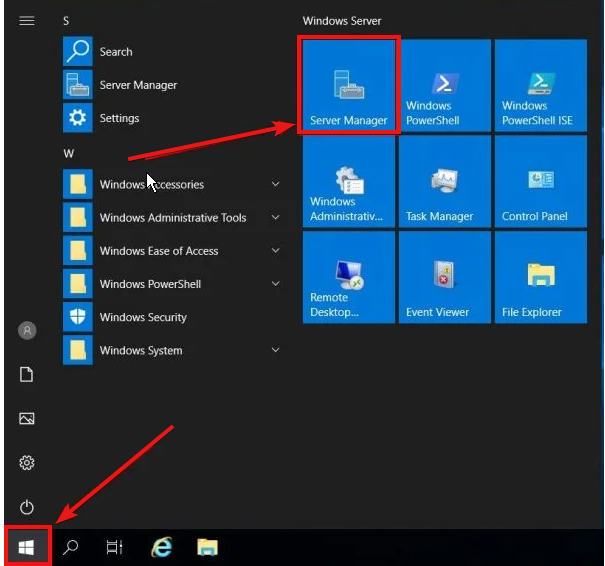Open the Windows PowerShell ISE tile
This screenshot has height=566, width=605.
pyautogui.click(x=541, y=86)
